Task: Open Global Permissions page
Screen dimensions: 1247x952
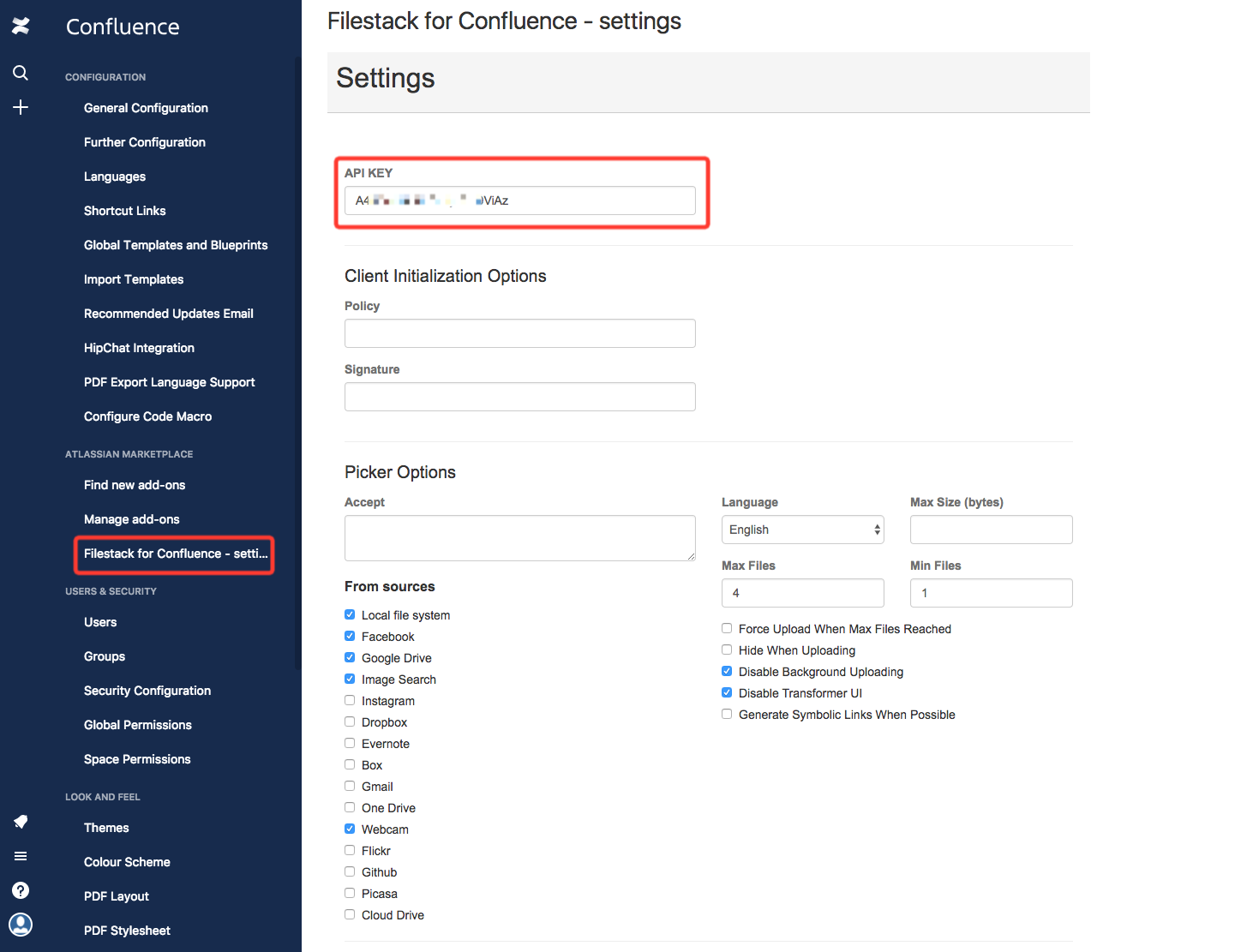Action: (138, 725)
